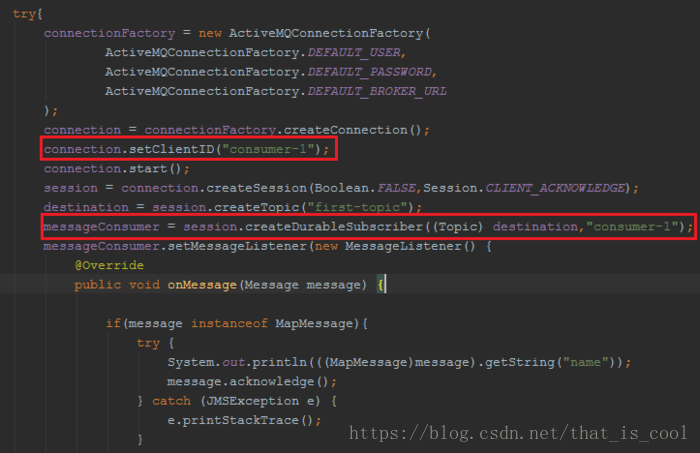Select the DEFAULT_BROKER_URL constant

(377, 91)
